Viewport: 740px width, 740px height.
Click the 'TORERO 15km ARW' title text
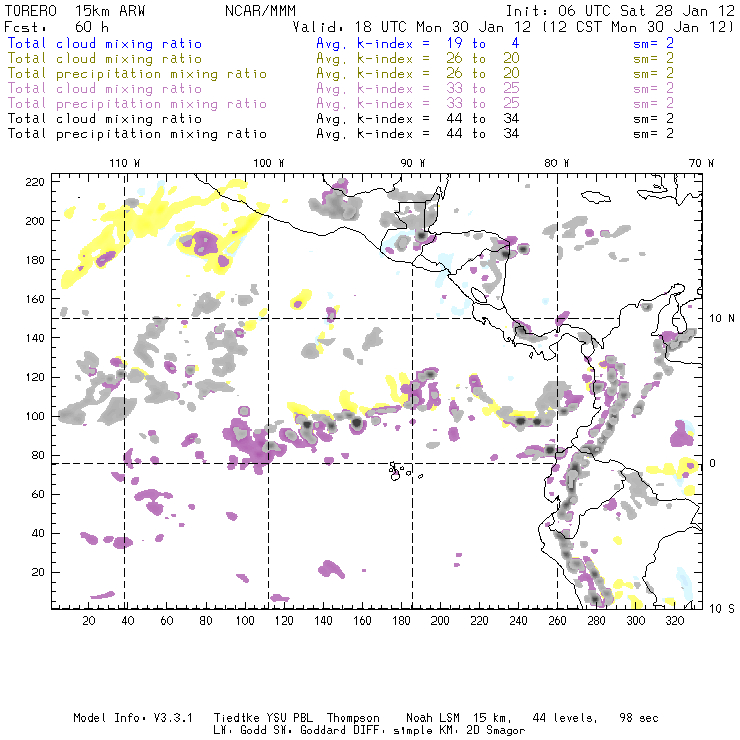click(75, 11)
